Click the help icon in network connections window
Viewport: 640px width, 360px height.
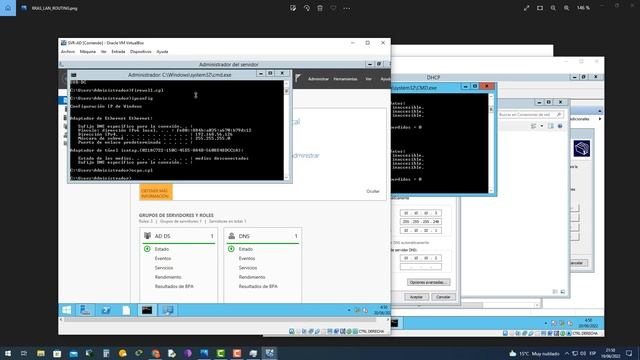click(x=560, y=126)
